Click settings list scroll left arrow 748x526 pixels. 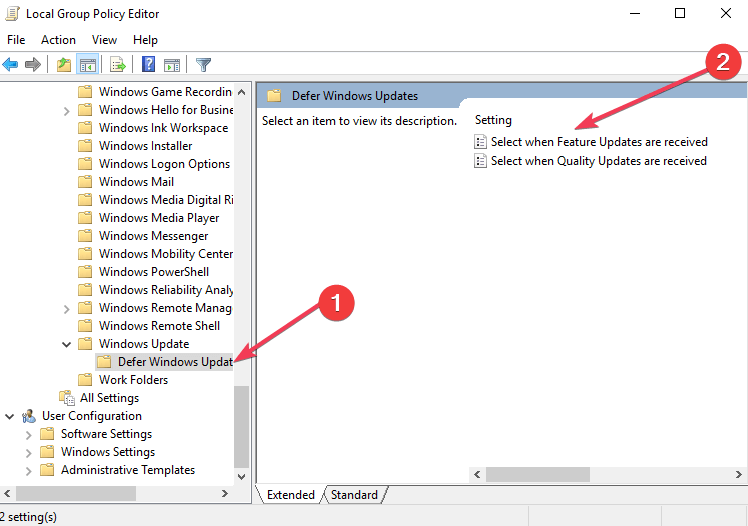[477, 474]
